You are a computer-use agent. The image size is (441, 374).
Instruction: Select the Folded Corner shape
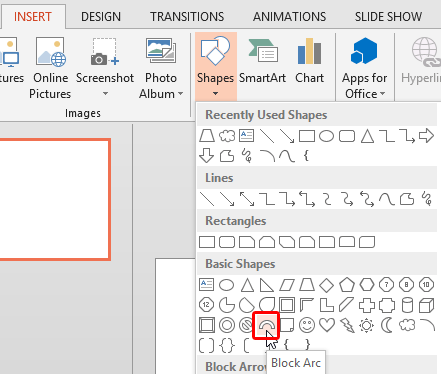point(287,325)
